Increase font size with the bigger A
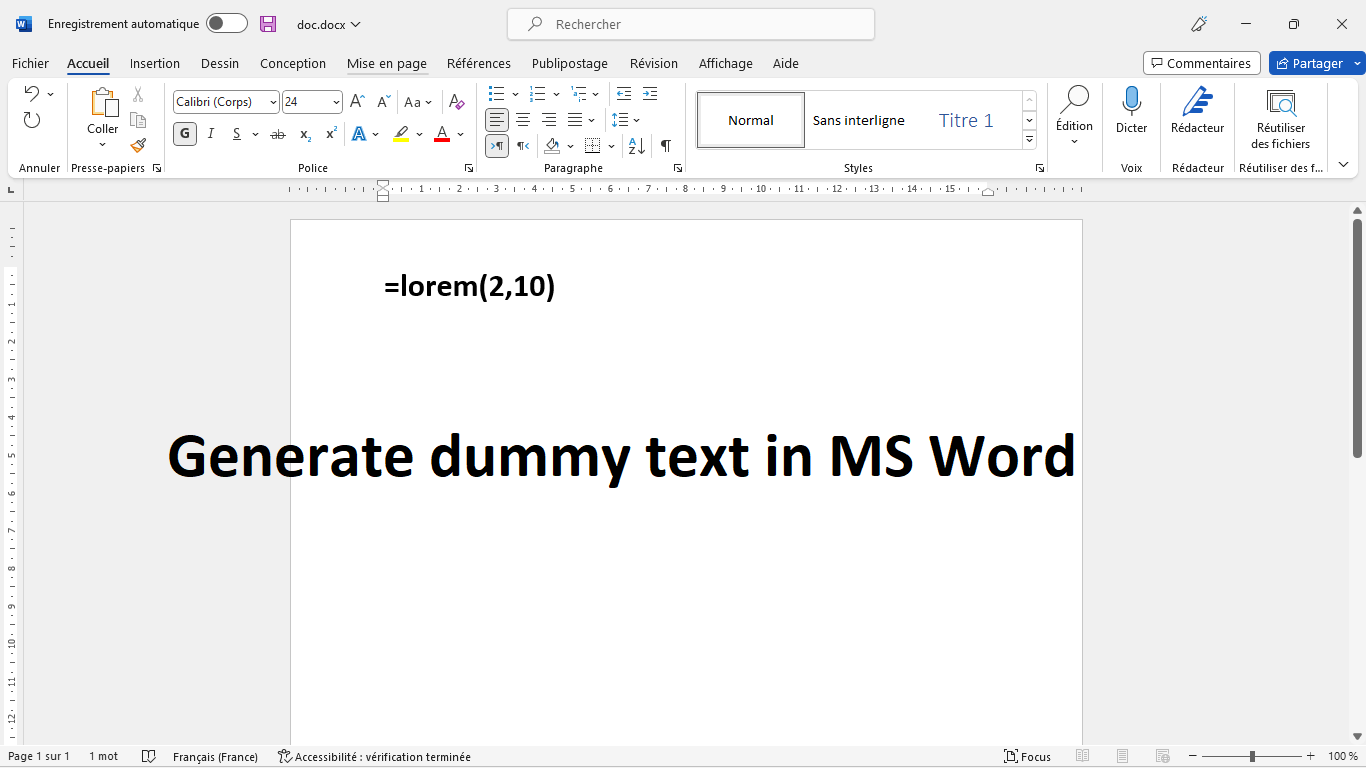The width and height of the screenshot is (1366, 768). click(357, 102)
